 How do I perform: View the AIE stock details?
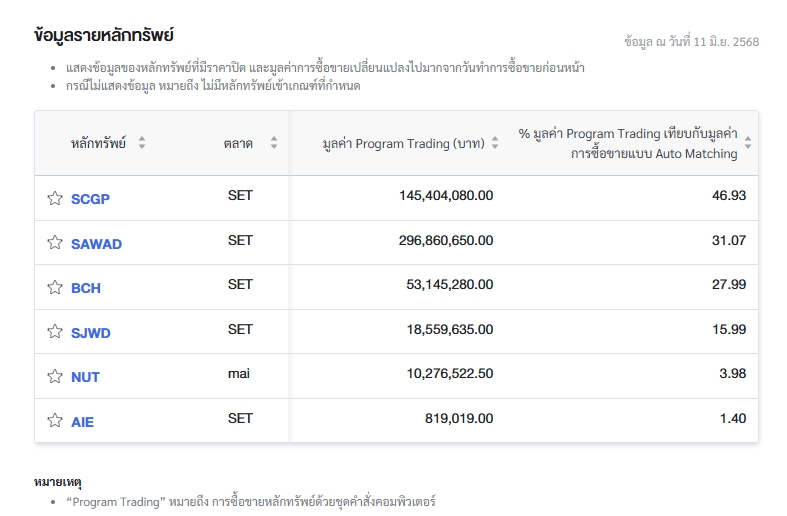tap(82, 422)
